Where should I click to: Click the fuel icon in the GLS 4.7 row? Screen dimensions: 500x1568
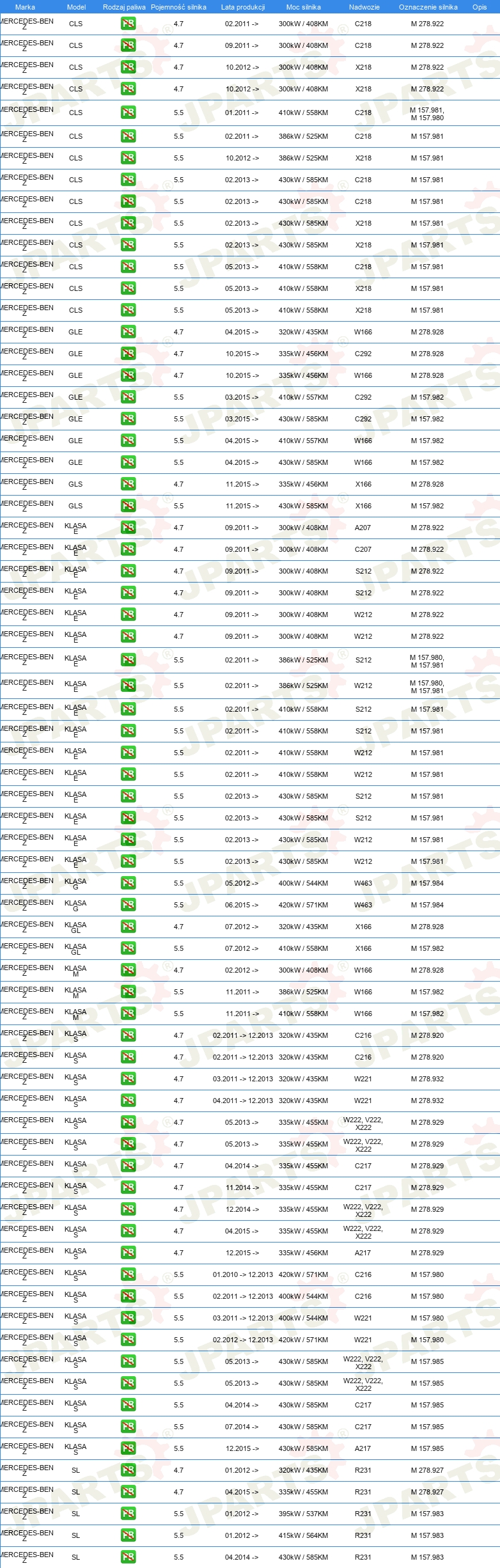[x=128, y=484]
